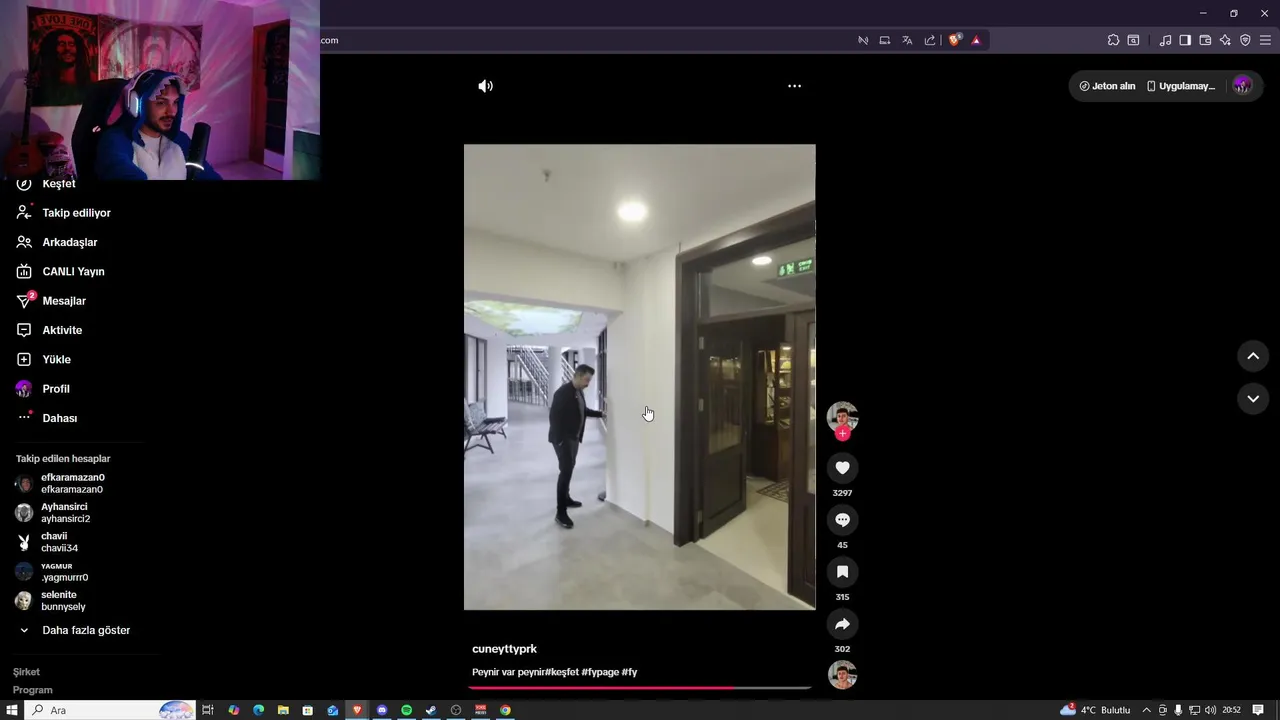Open volume speaker tray icon
This screenshot has height=720, width=1280.
pyautogui.click(x=1210, y=710)
